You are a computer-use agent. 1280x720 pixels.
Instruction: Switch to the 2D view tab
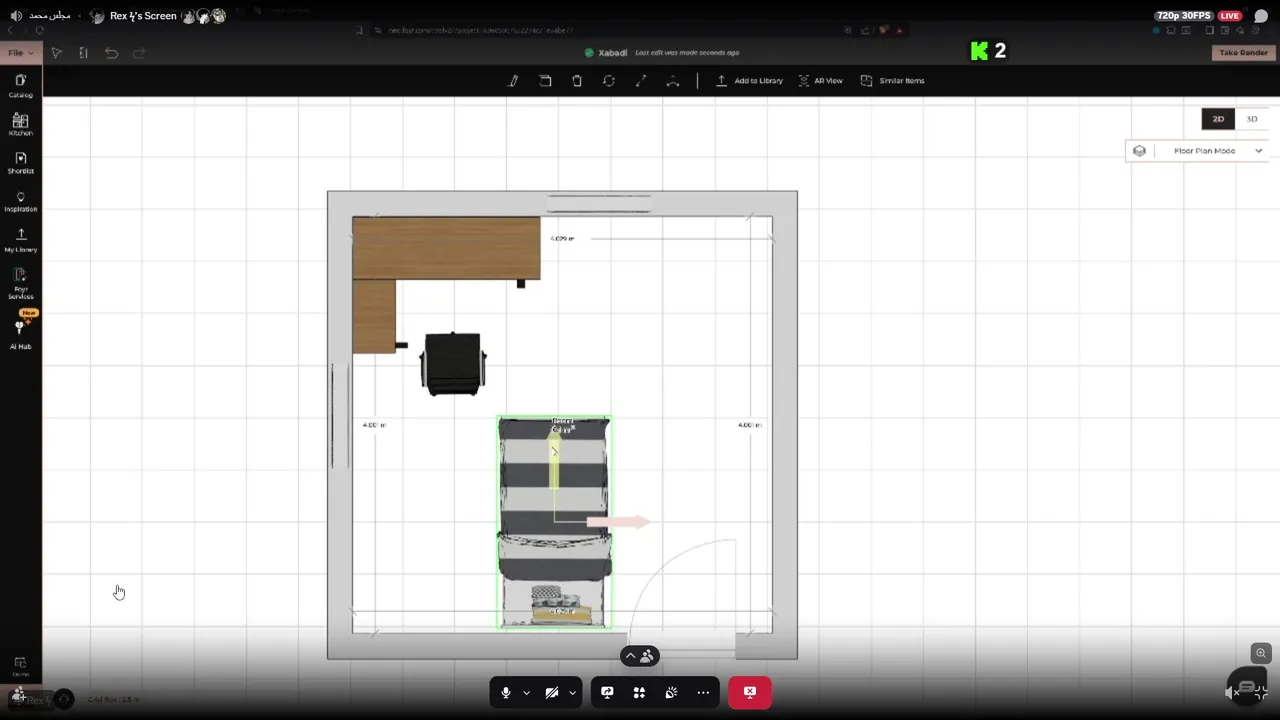[x=1218, y=119]
